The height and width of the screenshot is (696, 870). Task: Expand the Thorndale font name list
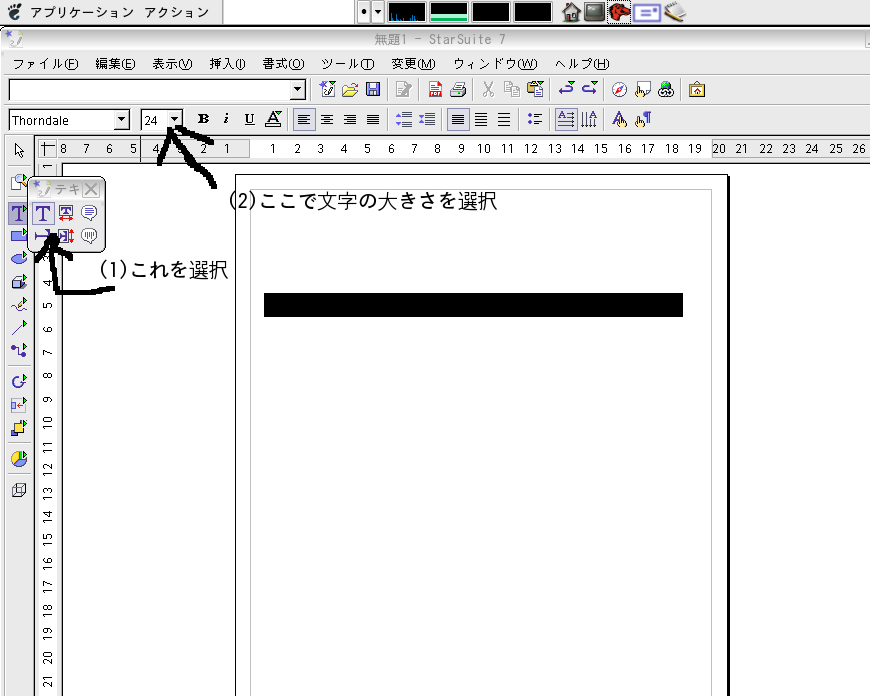pyautogui.click(x=122, y=120)
